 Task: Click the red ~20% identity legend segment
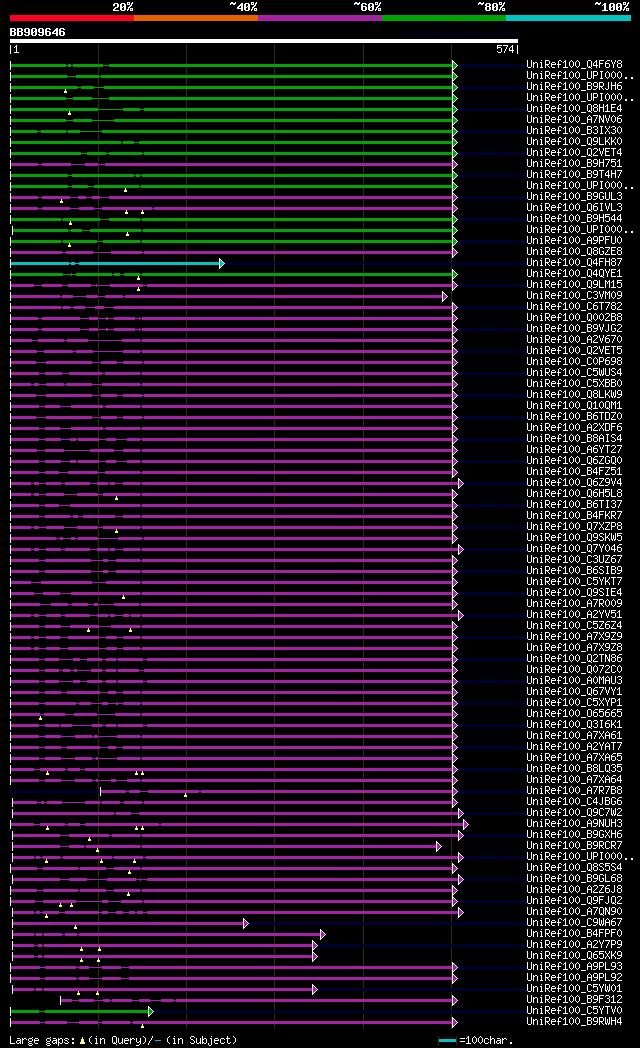pyautogui.click(x=72, y=18)
